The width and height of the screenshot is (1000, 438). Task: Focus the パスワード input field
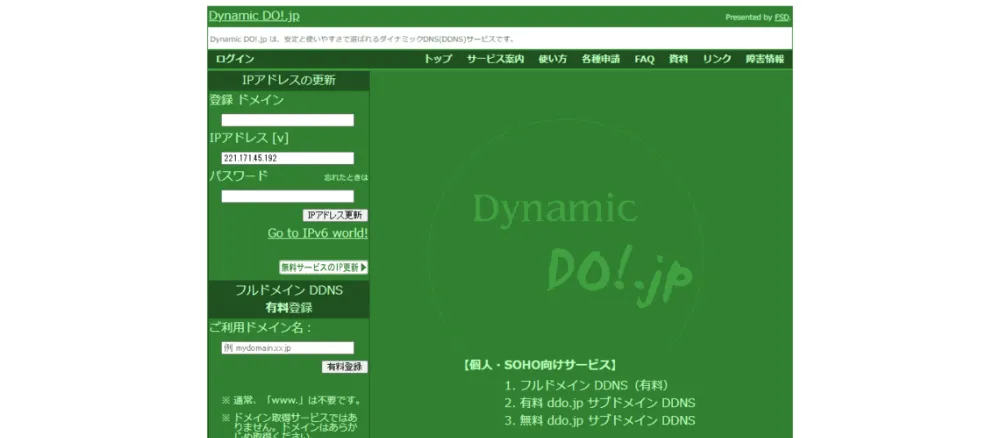point(288,196)
